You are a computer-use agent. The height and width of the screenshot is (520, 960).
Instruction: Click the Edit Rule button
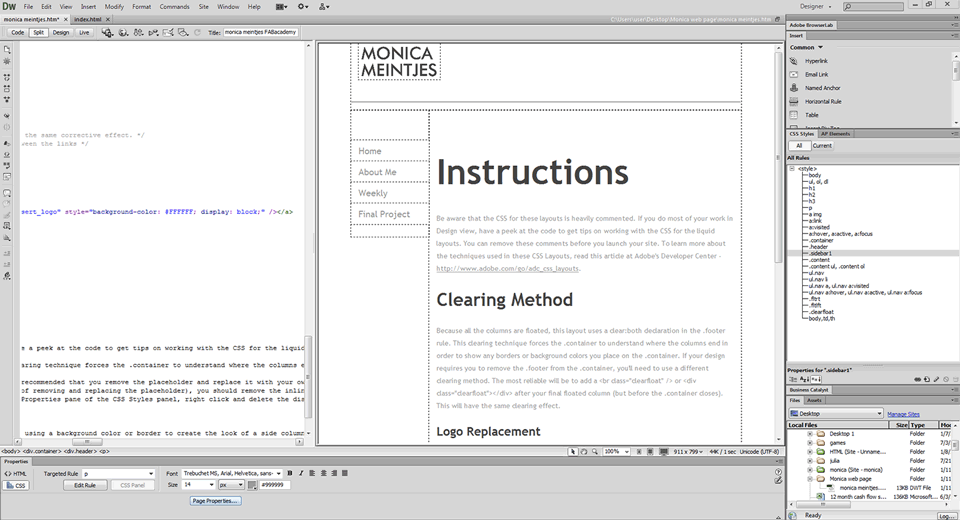pos(85,486)
